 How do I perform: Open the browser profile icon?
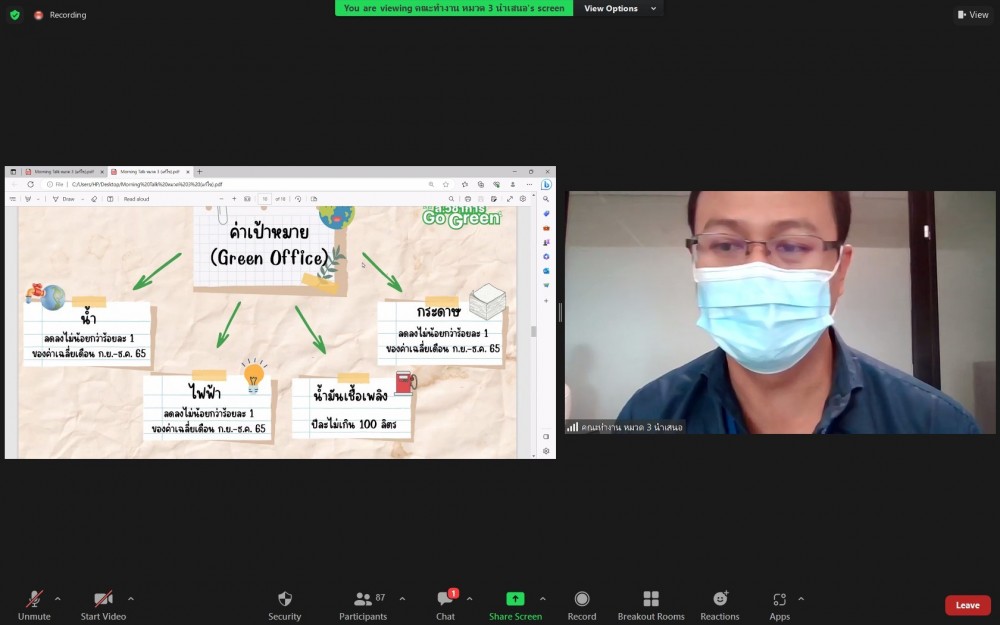(x=512, y=184)
